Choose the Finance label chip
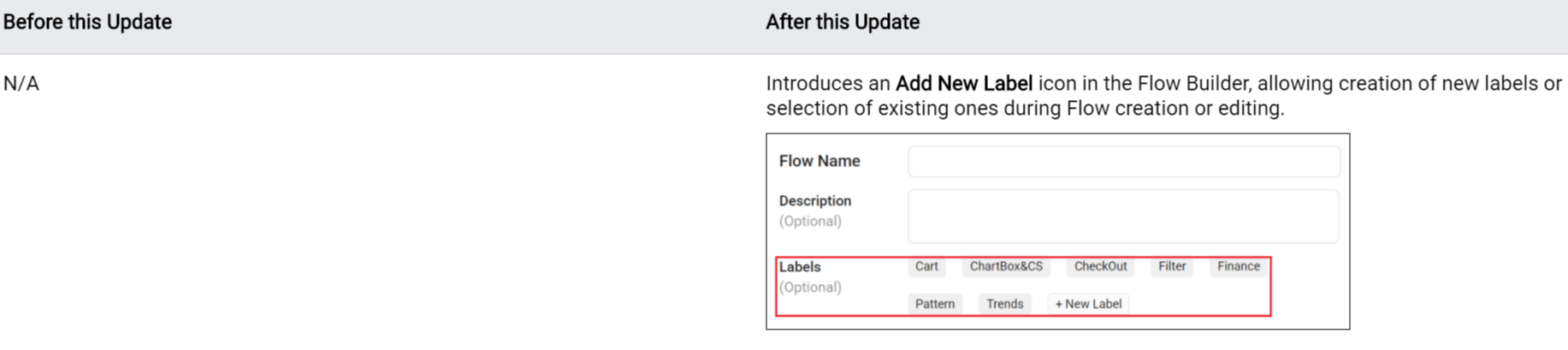The image size is (1568, 350). 1238,266
